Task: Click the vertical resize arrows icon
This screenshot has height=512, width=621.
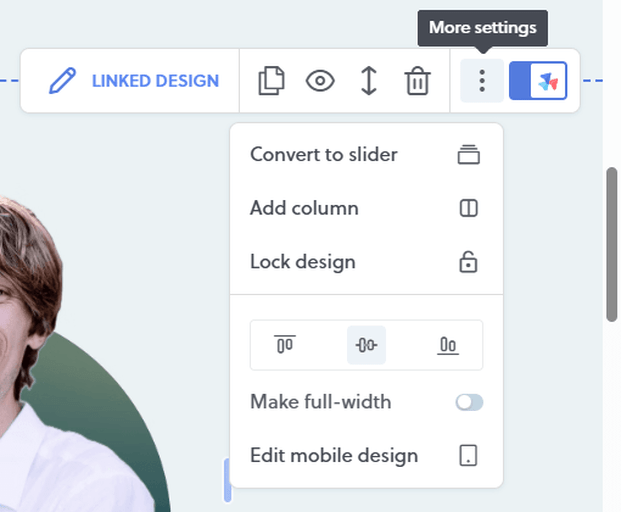Action: point(368,81)
